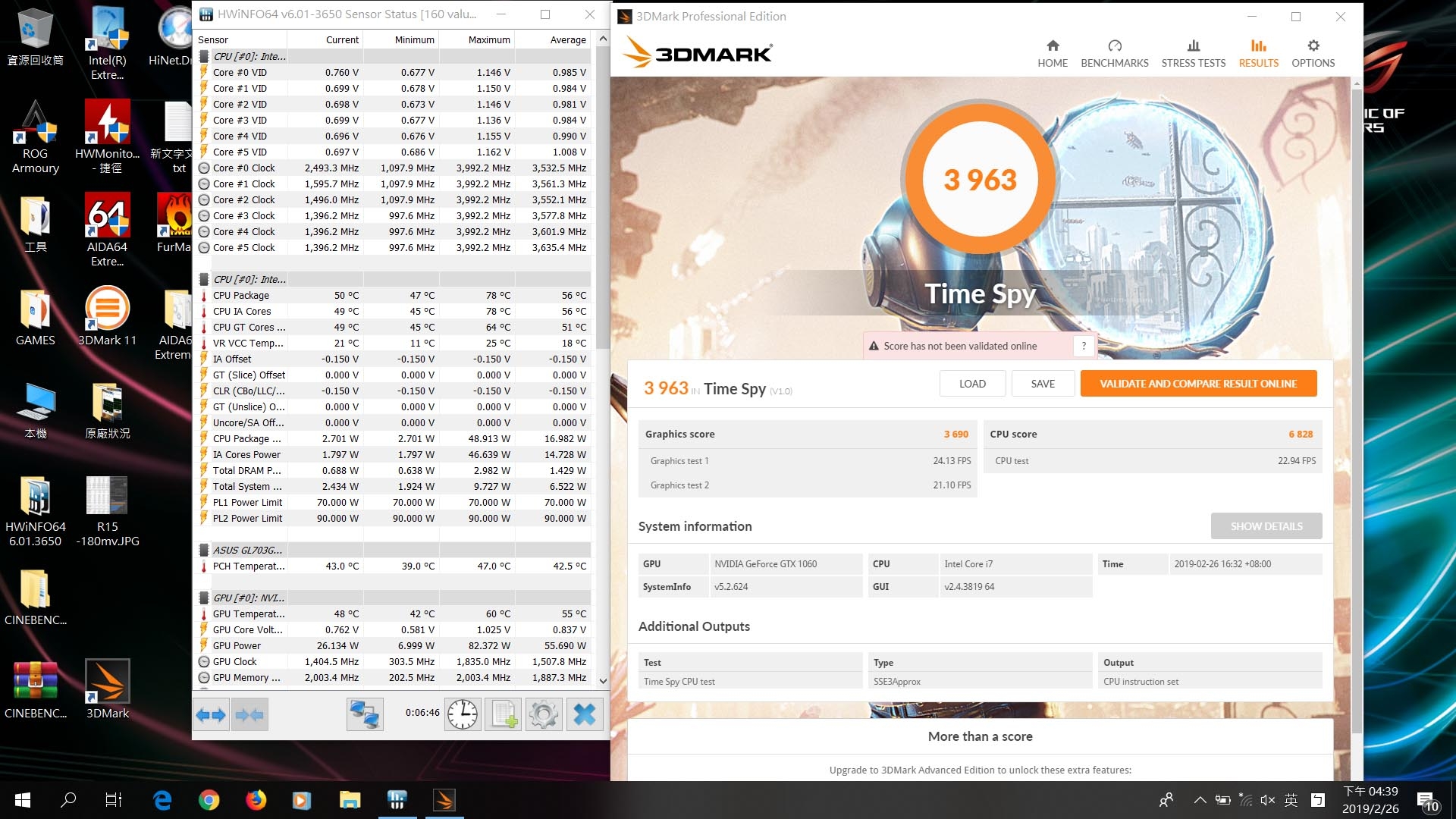1456x819 pixels.
Task: Click the SAVE result button
Action: 1043,384
